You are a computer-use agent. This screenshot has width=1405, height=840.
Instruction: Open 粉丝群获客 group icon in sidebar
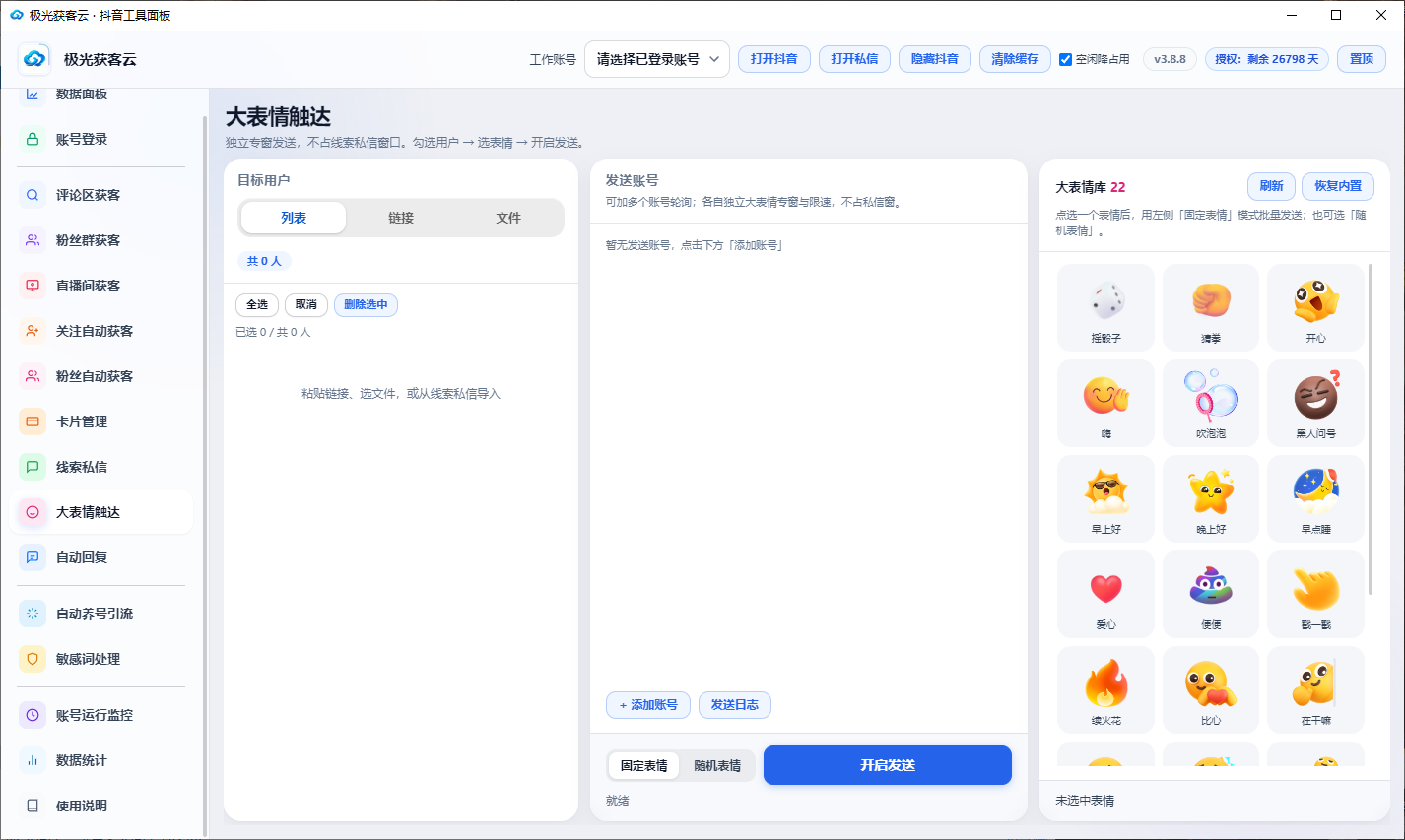tap(33, 240)
